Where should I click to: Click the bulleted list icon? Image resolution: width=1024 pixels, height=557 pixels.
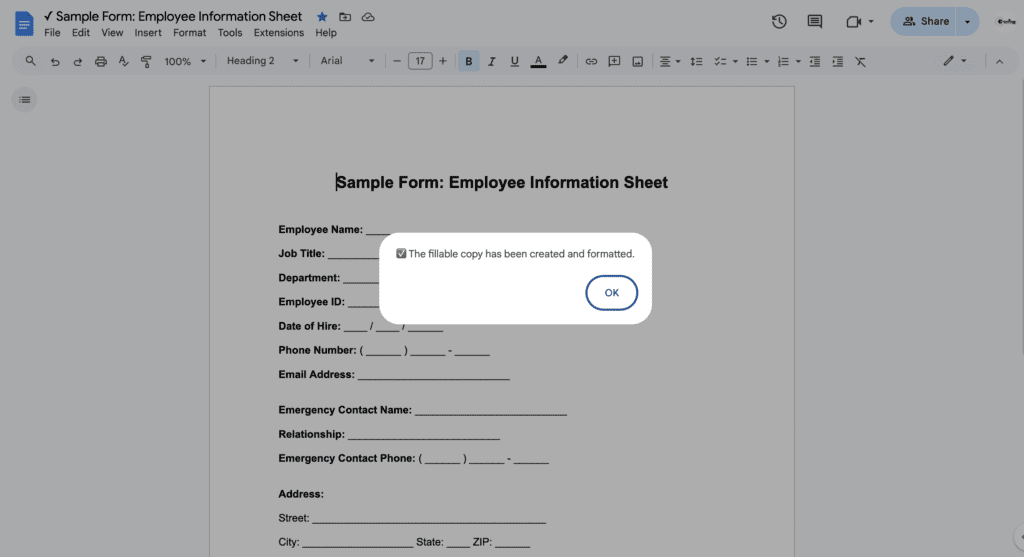(752, 61)
